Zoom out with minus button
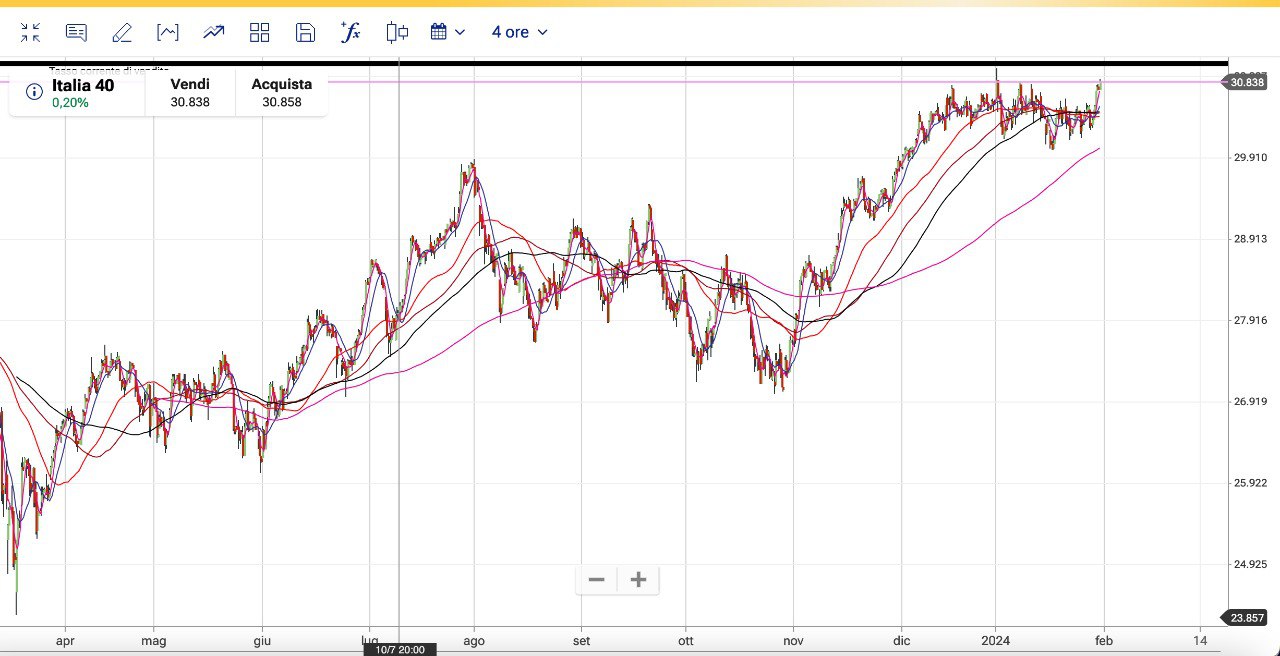Viewport: 1280px width, 656px height. click(x=597, y=580)
